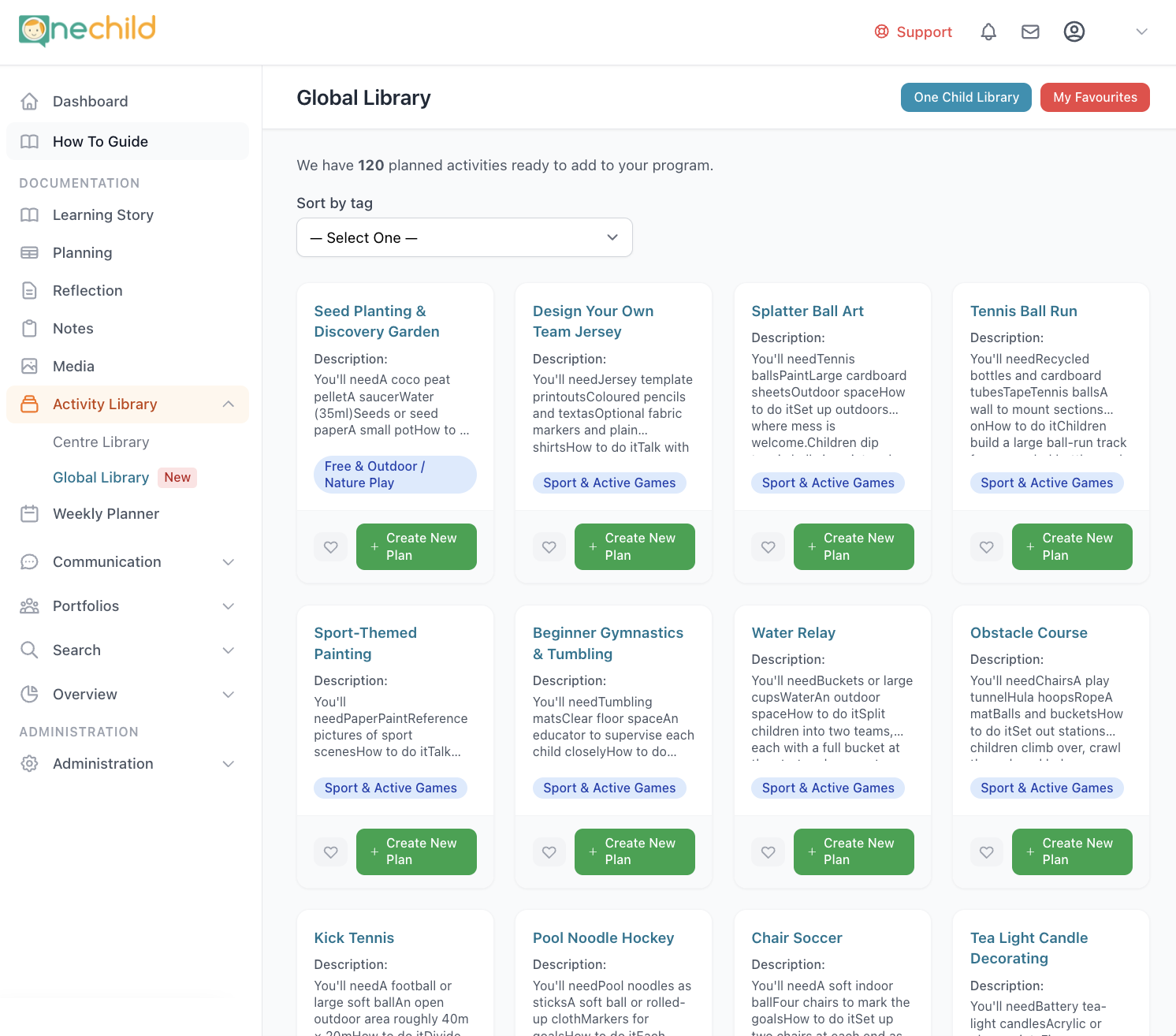Collapse the Activity Library chevron

[x=229, y=404]
